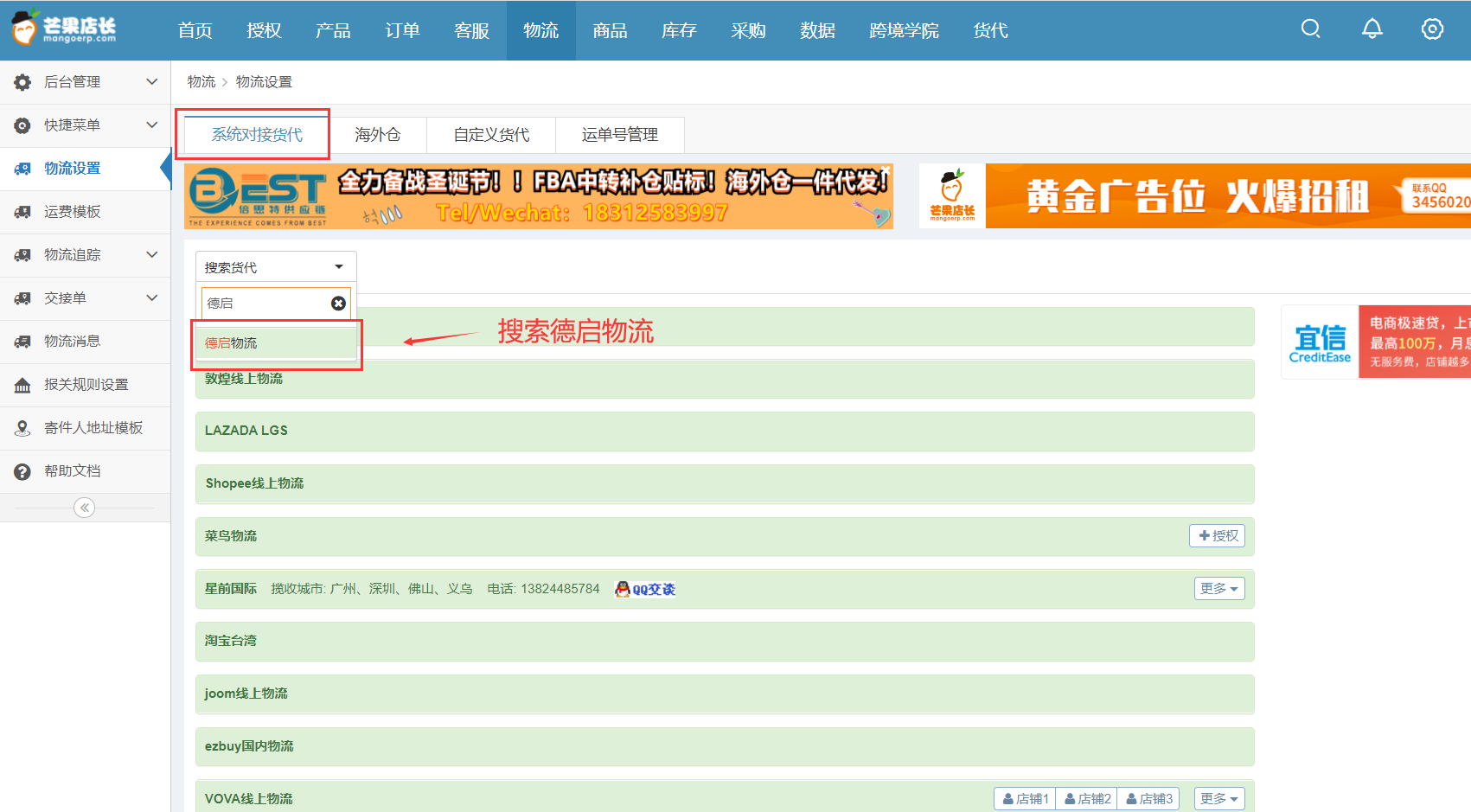Click 店铺1 button in VOVA row
The image size is (1471, 812).
pos(1025,798)
